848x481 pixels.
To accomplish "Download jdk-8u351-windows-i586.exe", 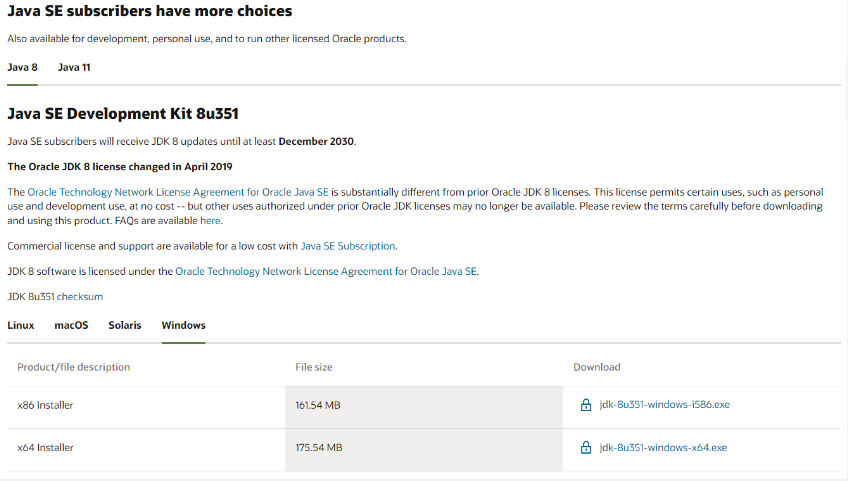I will point(665,405).
